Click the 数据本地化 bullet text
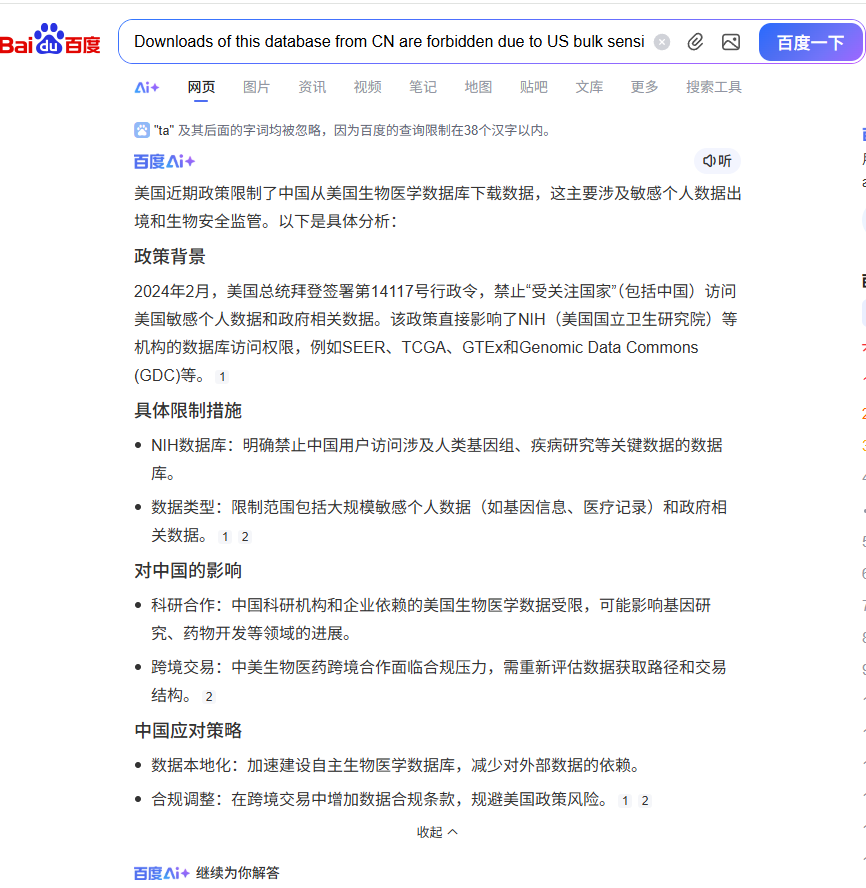Viewport: 866px width, 888px height. (398, 766)
